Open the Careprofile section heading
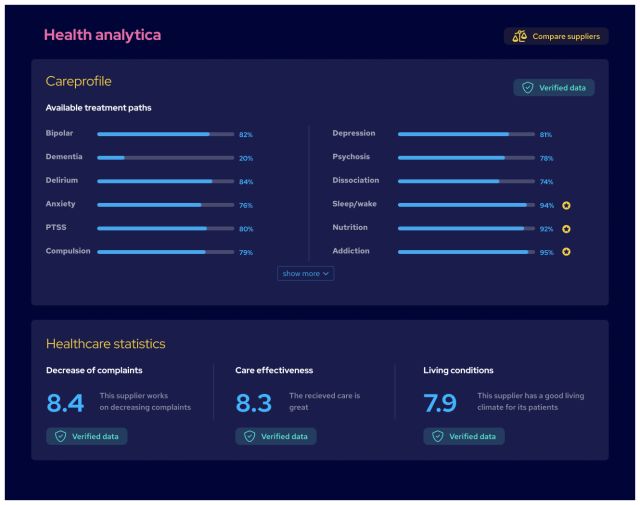 click(78, 81)
